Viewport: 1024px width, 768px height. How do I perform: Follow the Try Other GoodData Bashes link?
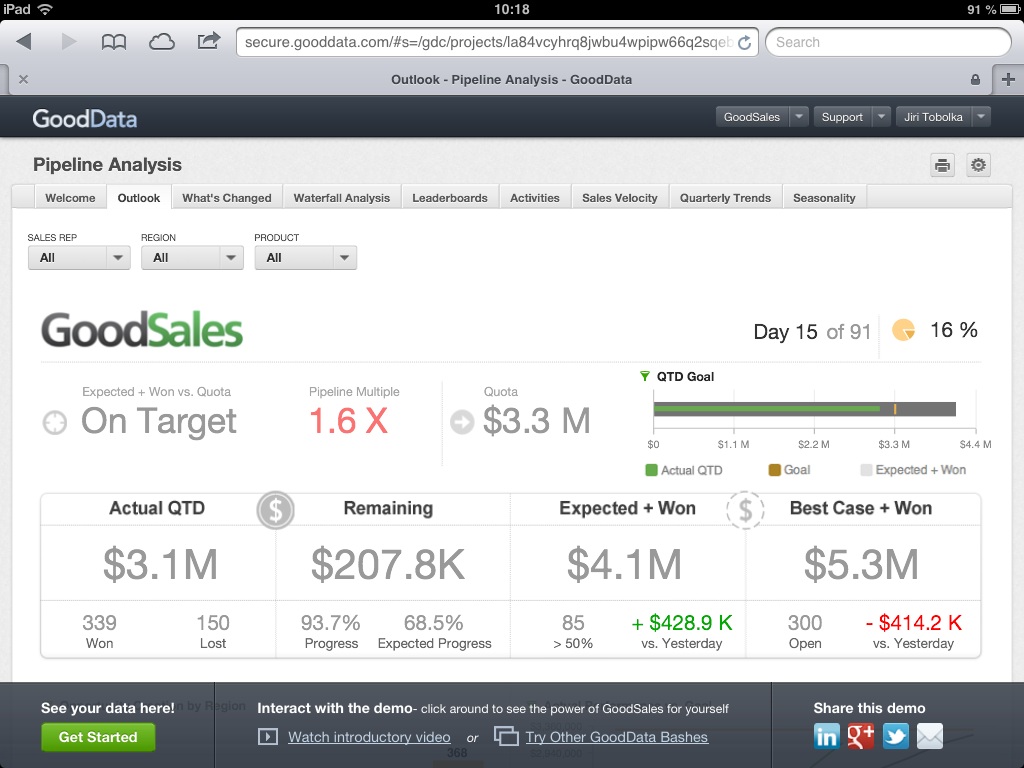click(x=616, y=737)
